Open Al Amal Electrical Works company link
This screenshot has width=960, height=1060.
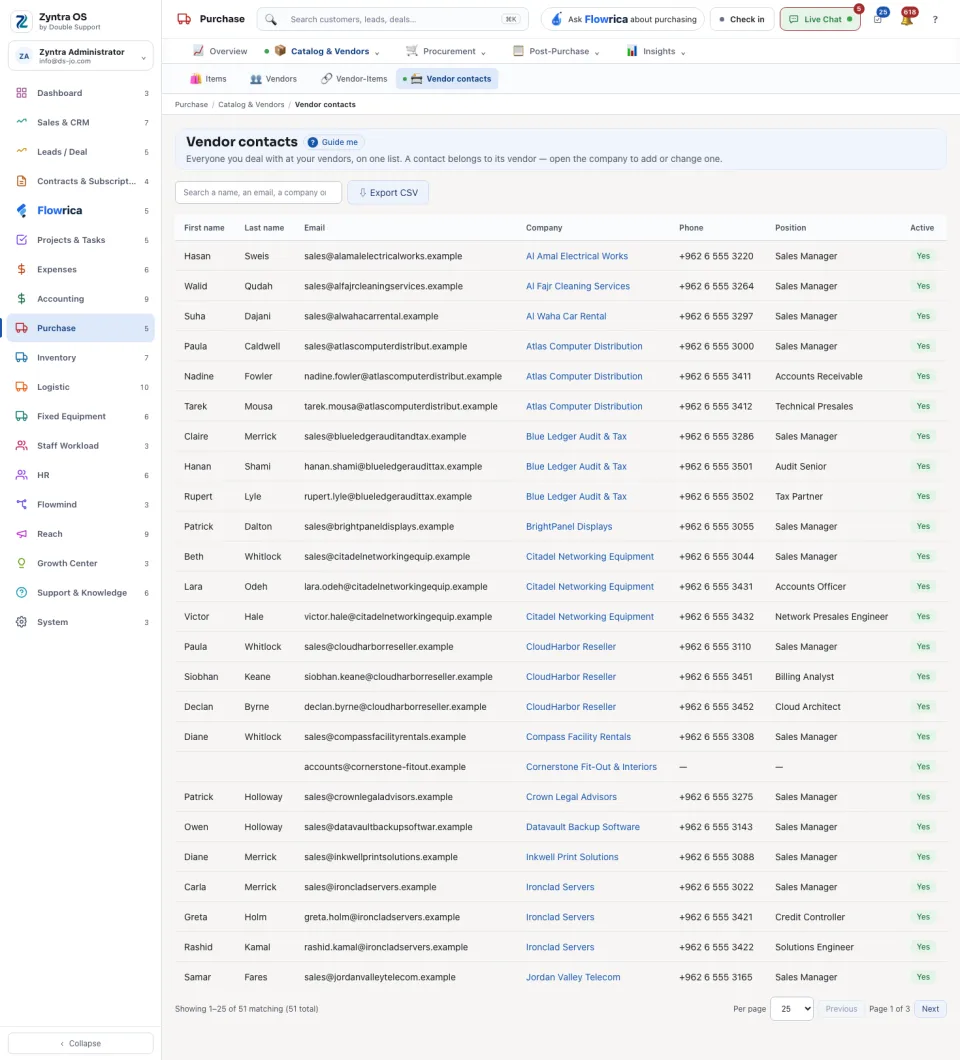pos(577,256)
